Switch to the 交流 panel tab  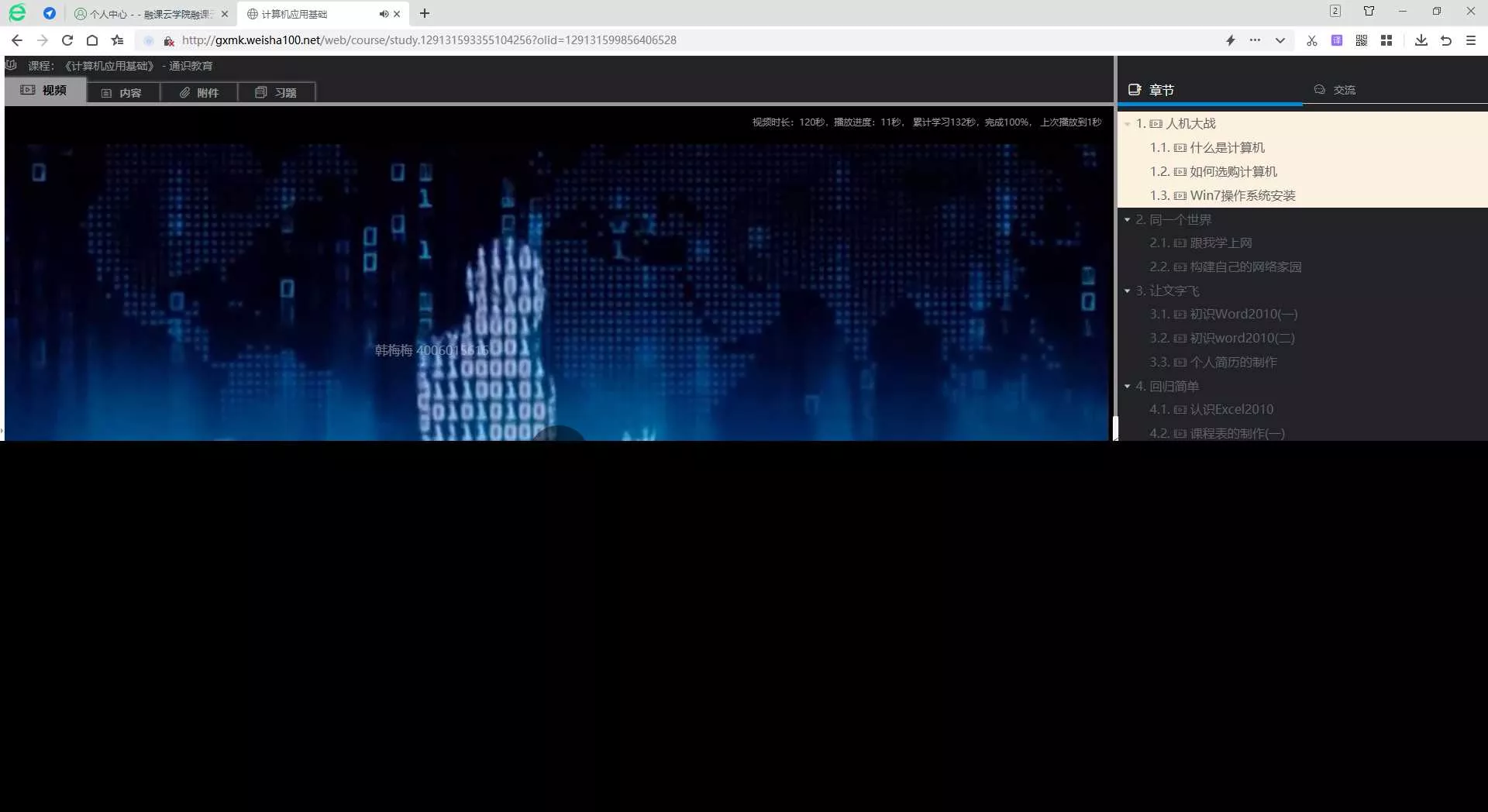coord(1335,90)
